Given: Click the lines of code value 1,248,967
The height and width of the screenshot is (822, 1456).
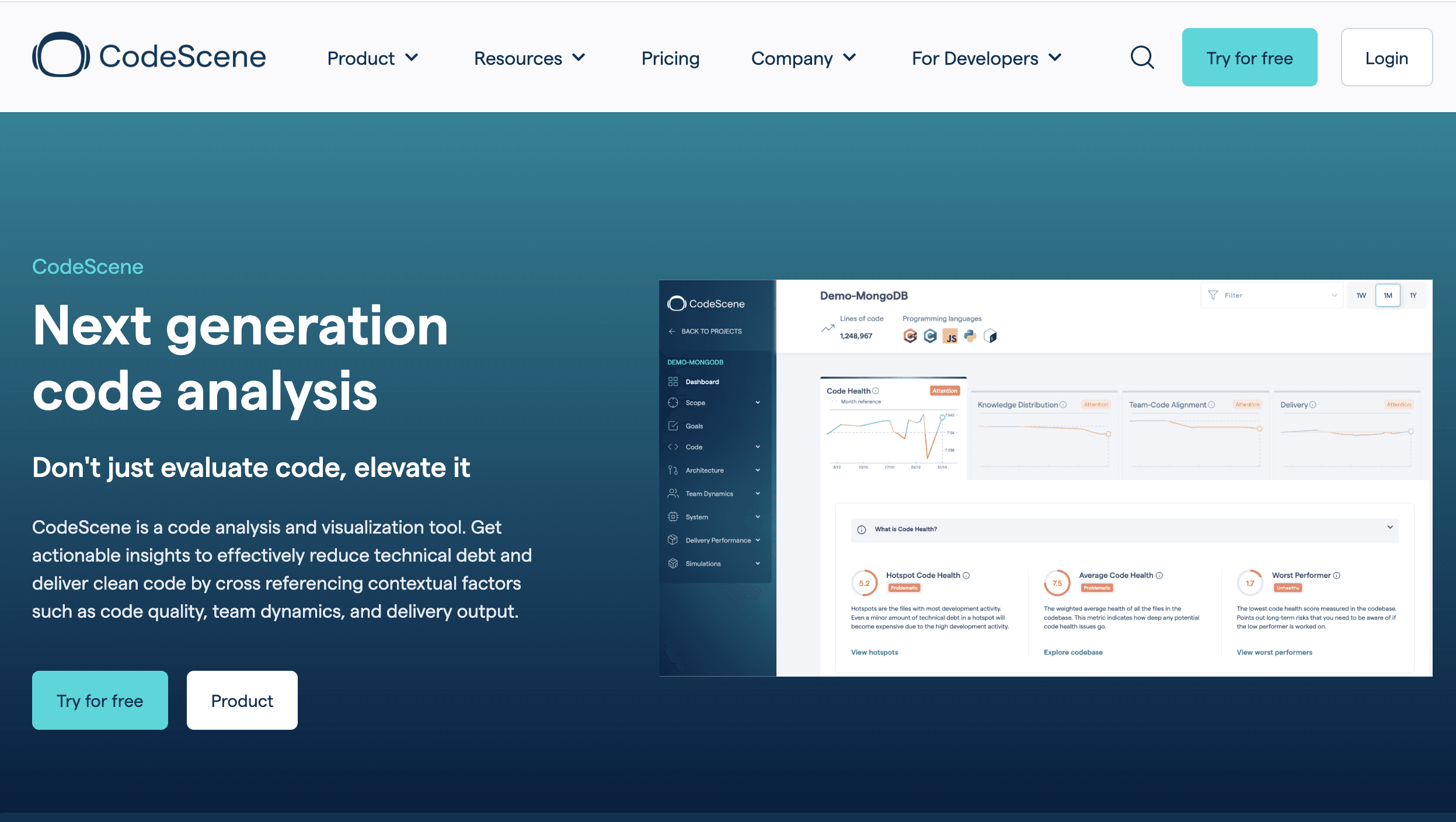Looking at the screenshot, I should 856,336.
